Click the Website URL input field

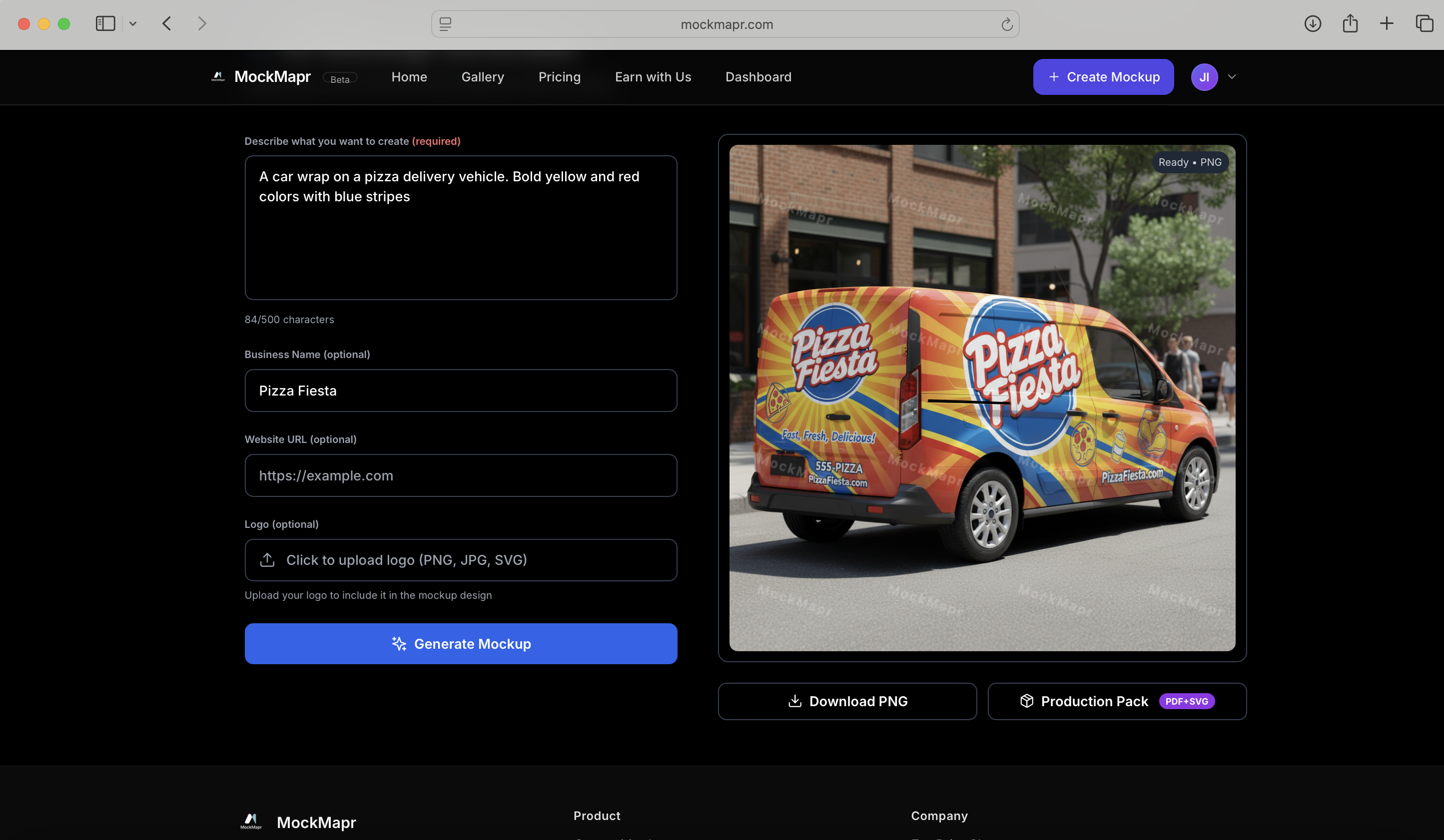(x=461, y=475)
